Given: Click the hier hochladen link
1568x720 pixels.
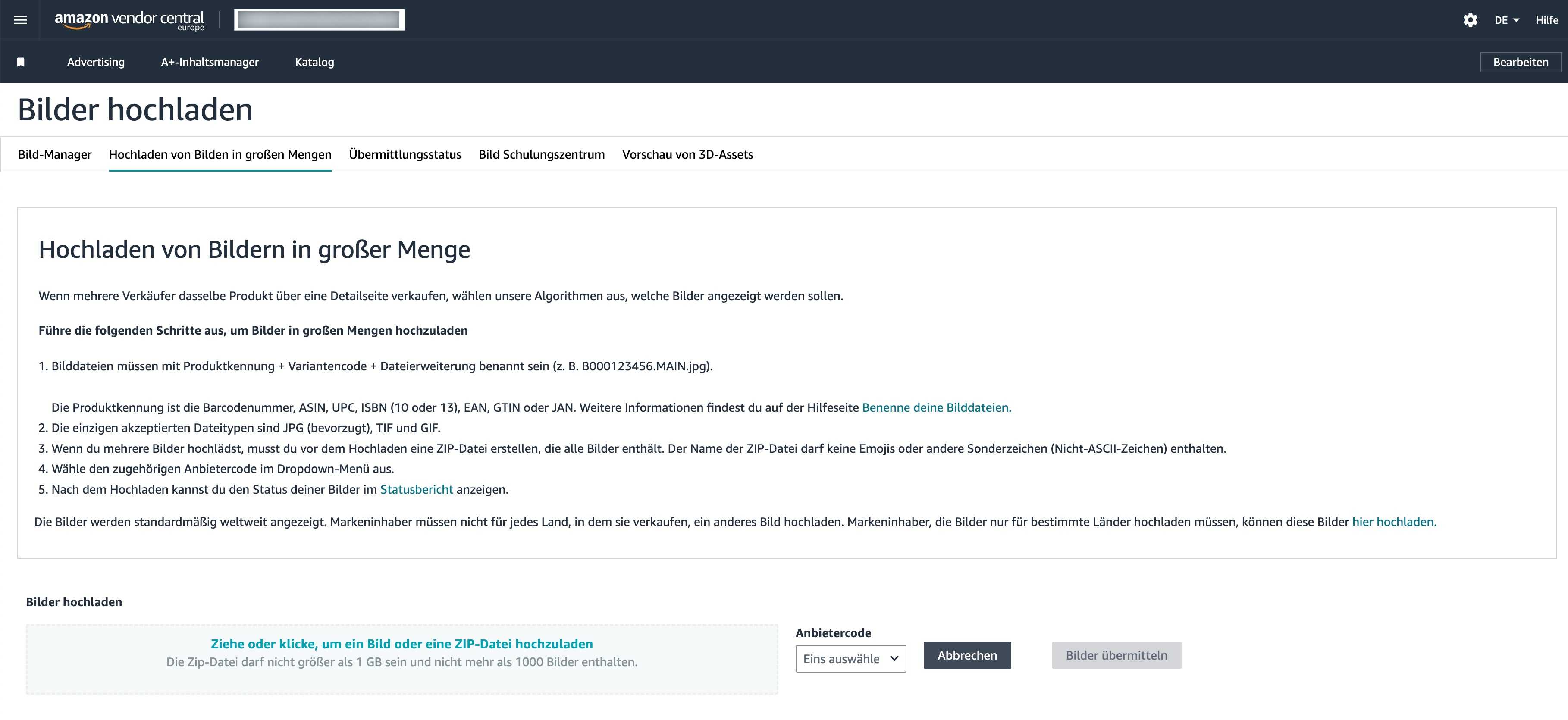Looking at the screenshot, I should [x=1394, y=522].
